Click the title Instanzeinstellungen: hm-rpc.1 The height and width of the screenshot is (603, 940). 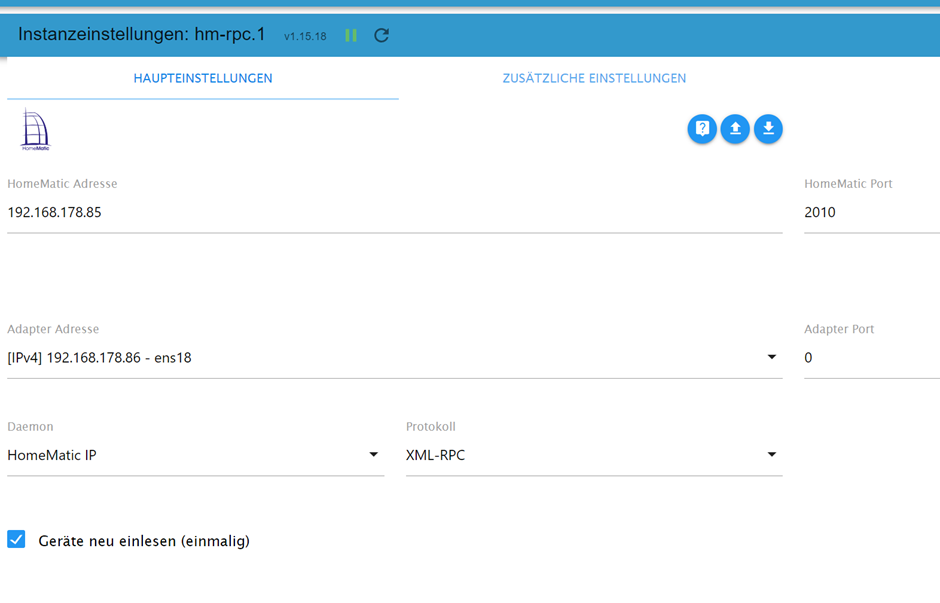pyautogui.click(x=141, y=34)
